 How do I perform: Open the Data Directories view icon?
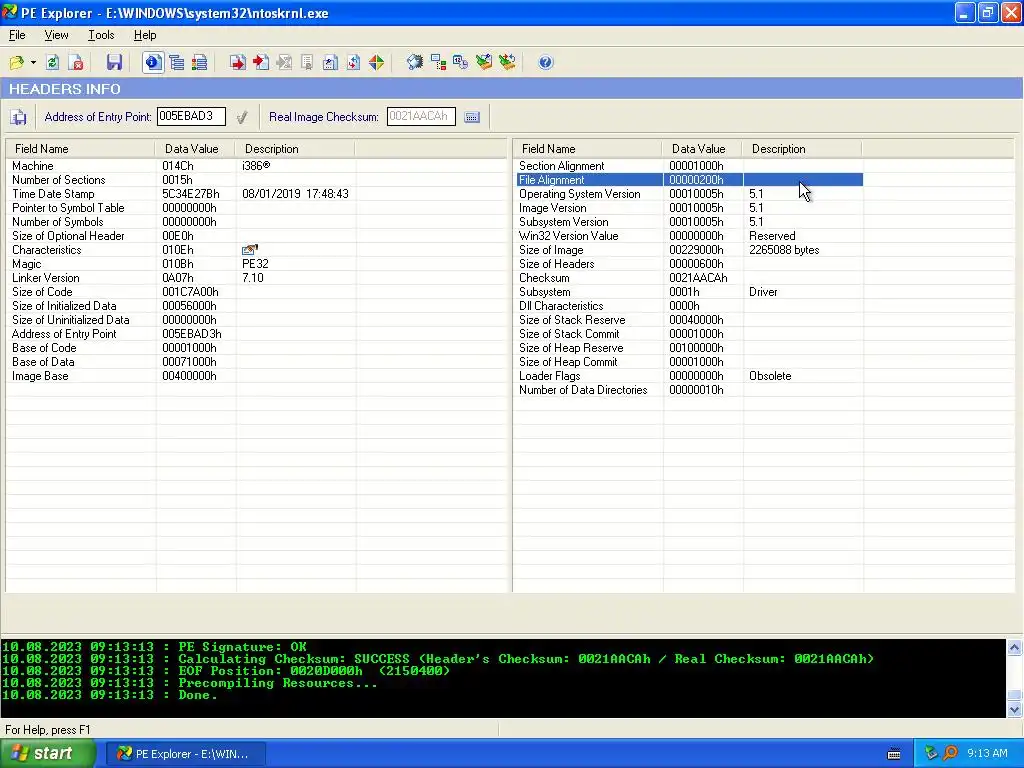pyautogui.click(x=176, y=63)
